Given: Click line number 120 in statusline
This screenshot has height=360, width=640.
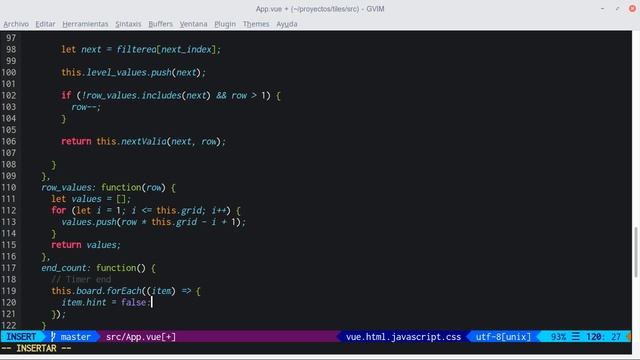Looking at the screenshot, I should (x=593, y=337).
